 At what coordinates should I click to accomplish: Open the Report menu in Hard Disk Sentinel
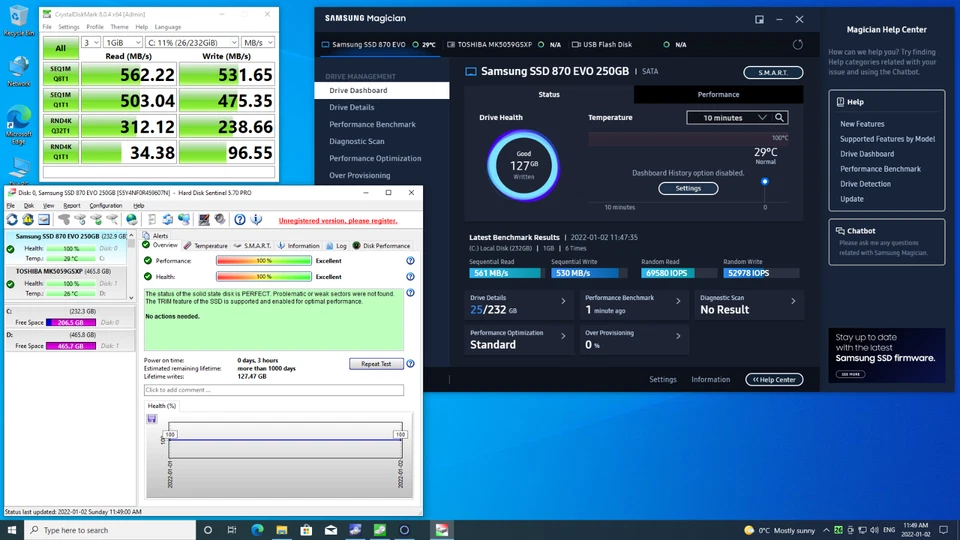(72, 206)
